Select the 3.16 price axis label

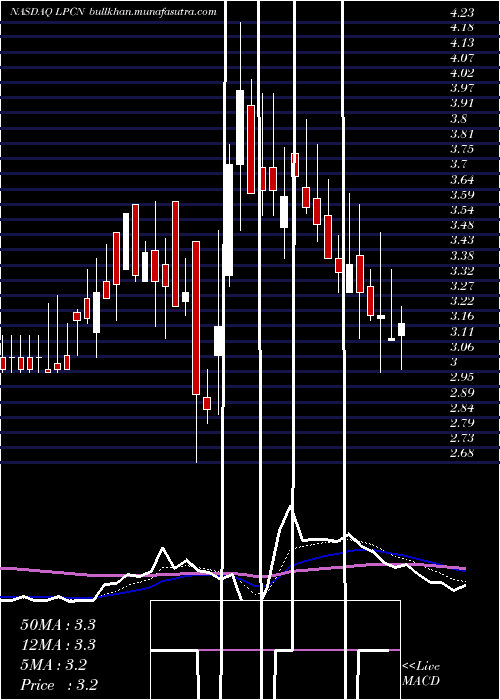coord(462,317)
